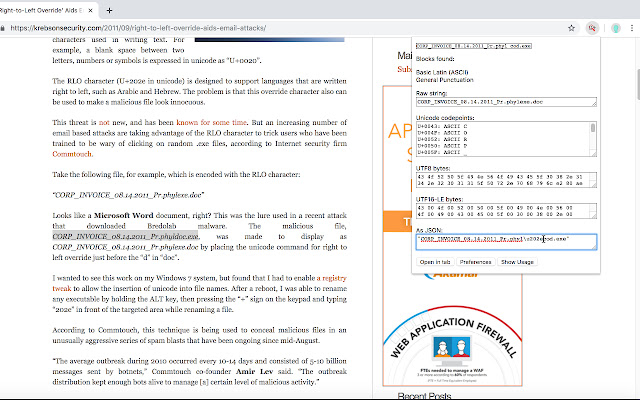Viewport: 640px width, 400px height.
Task: Click highlighted CORP_INVOICE_08.14.2011_Pr.phyldoc.exe text
Action: (x=125, y=236)
